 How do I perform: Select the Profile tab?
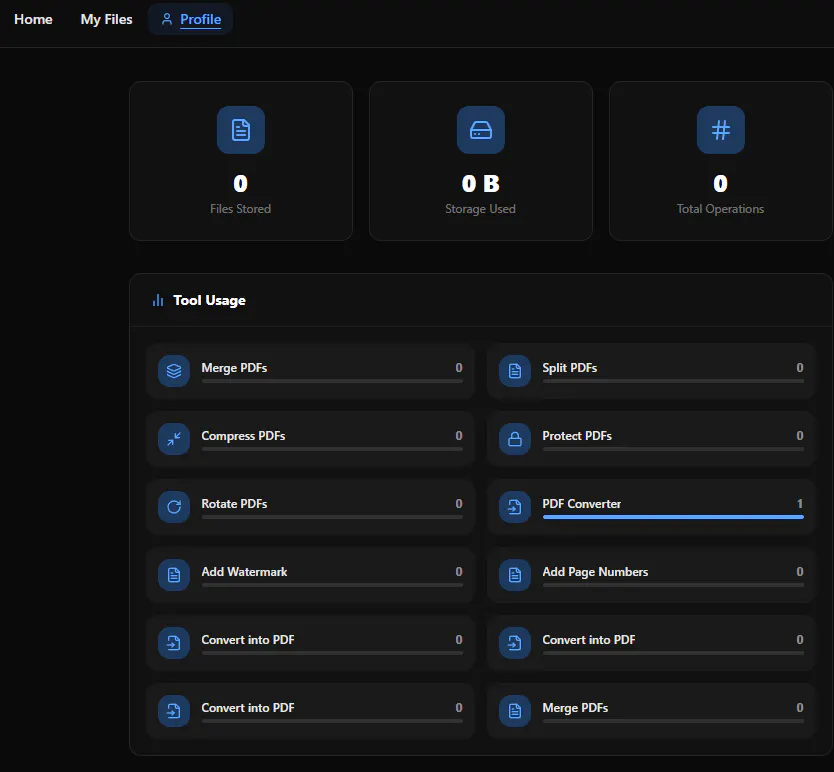point(190,19)
